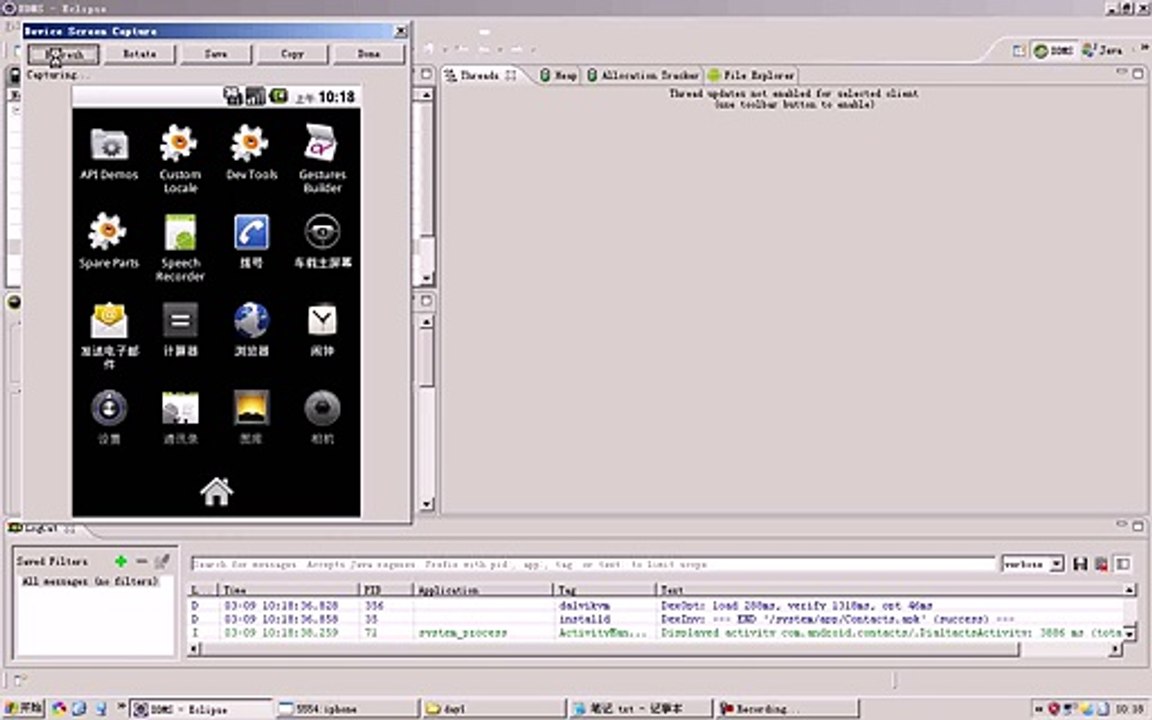Save the LogCat log with floppy icon
1152x720 pixels.
click(1080, 564)
